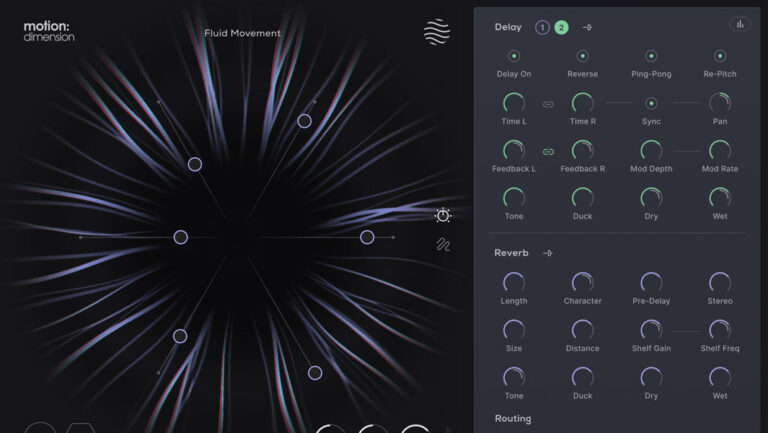Click the Delay Dry knob
This screenshot has width=768, height=433.
coord(651,198)
